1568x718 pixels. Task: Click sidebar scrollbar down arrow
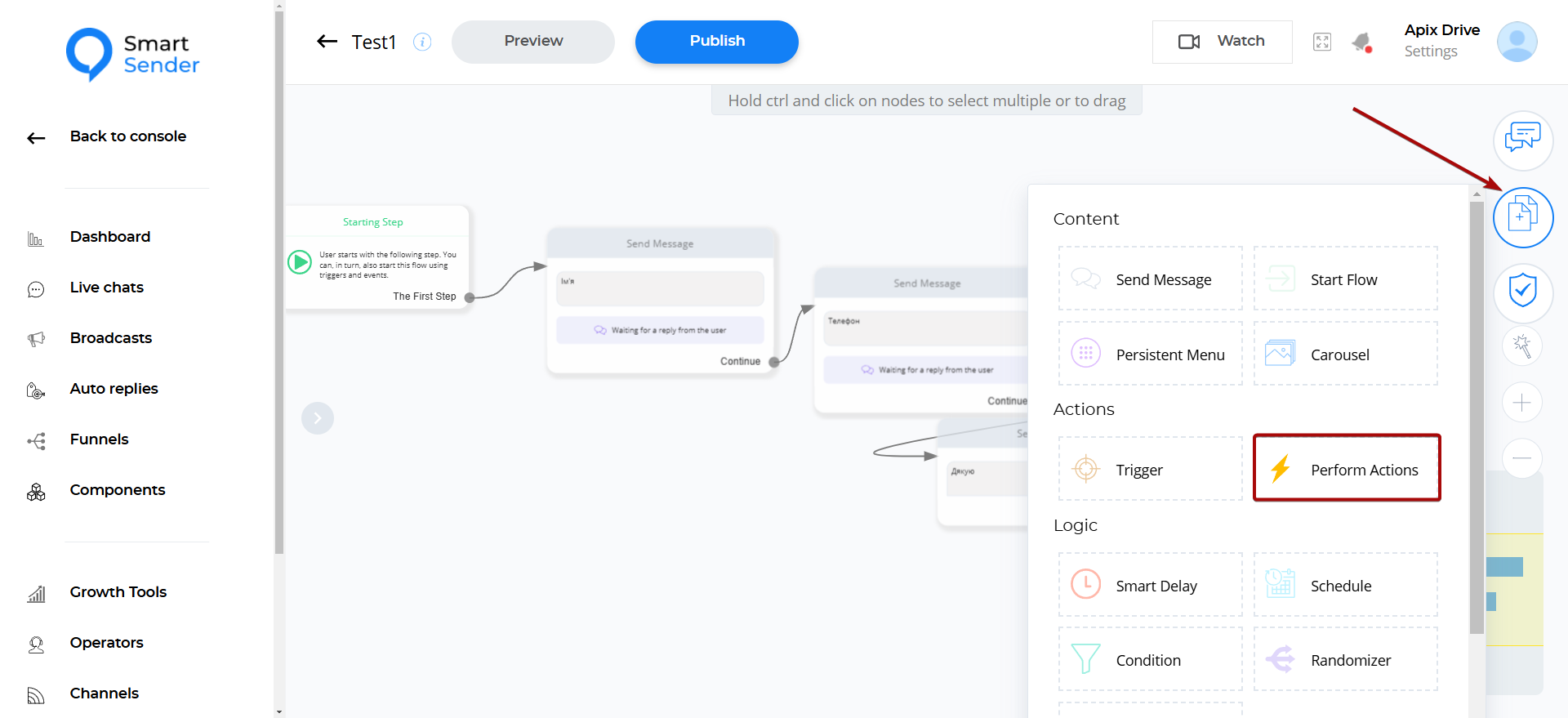pyautogui.click(x=279, y=711)
